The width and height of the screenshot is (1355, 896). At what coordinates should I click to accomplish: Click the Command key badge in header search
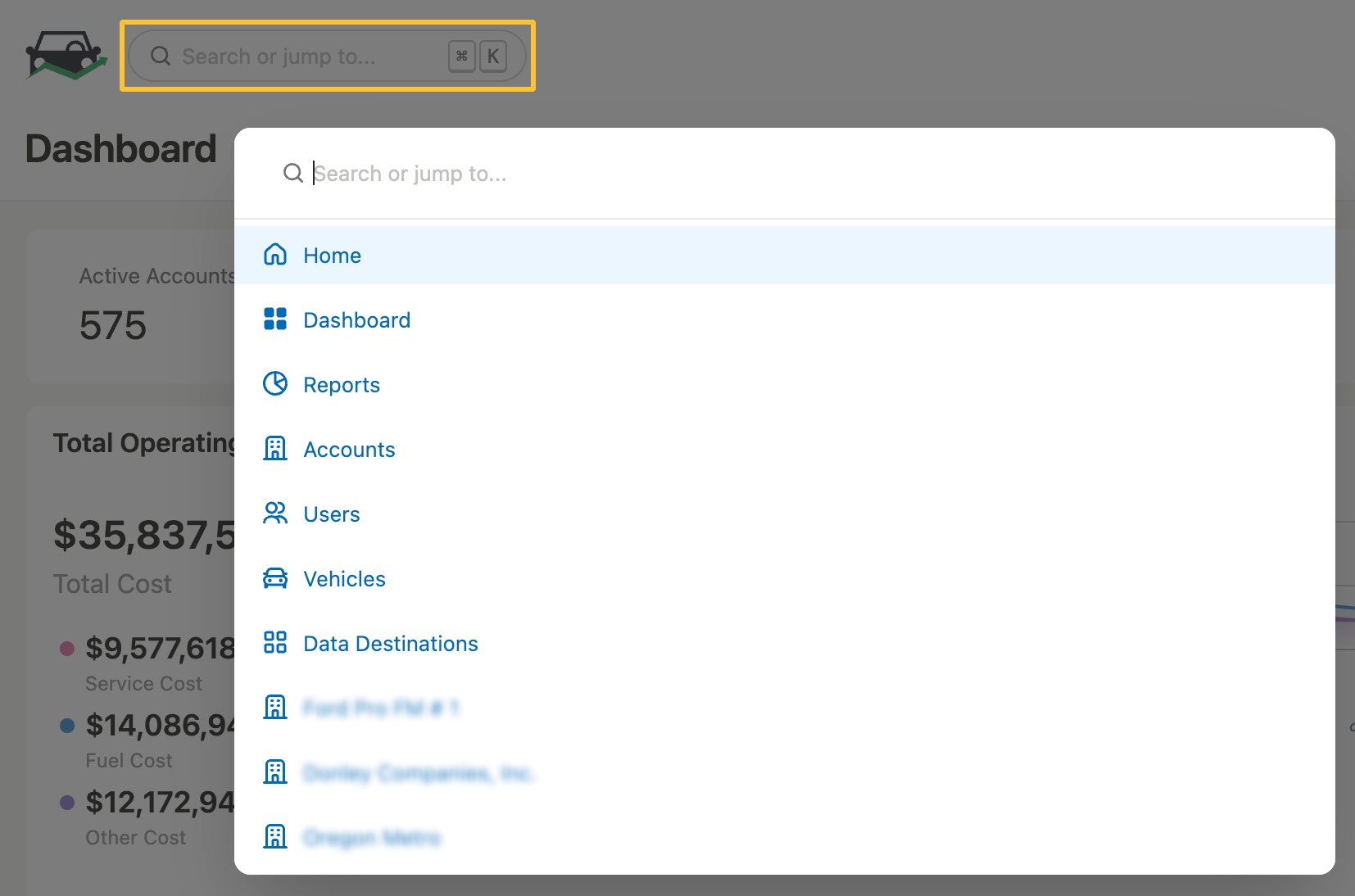click(x=462, y=57)
